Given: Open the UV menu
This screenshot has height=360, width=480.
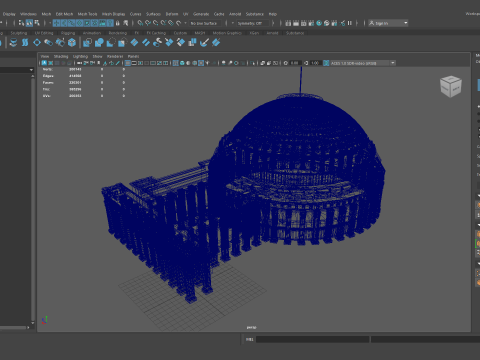Looking at the screenshot, I should coord(186,14).
